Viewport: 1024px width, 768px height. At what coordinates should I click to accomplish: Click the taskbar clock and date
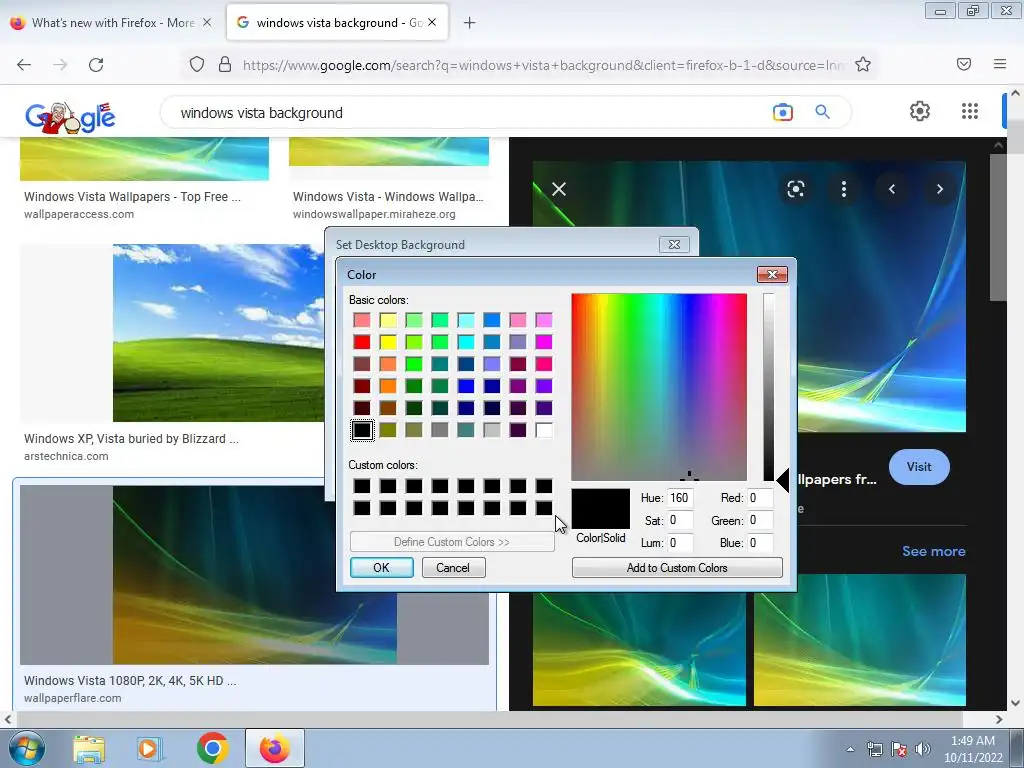(973, 749)
